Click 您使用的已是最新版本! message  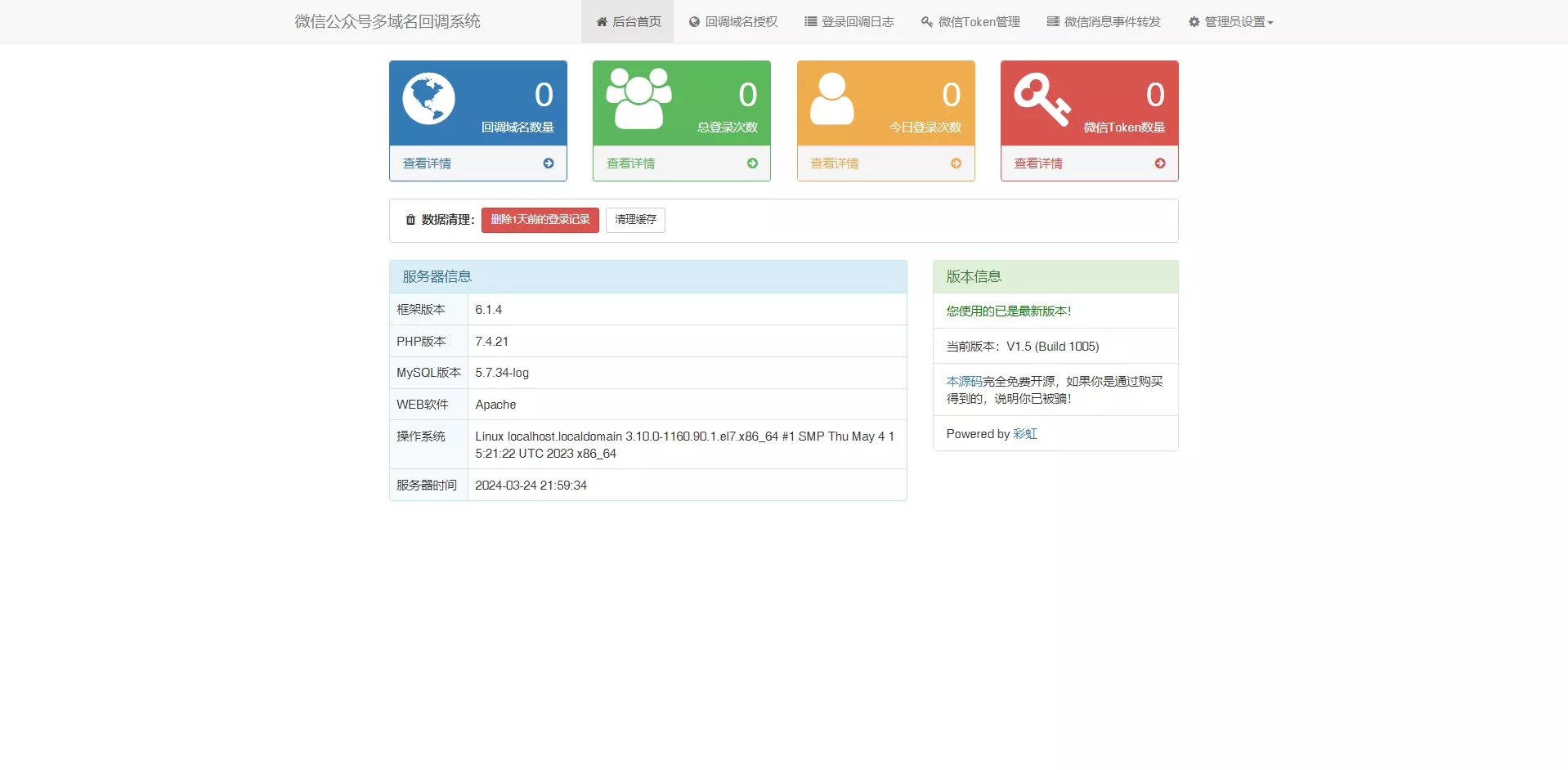[1008, 311]
